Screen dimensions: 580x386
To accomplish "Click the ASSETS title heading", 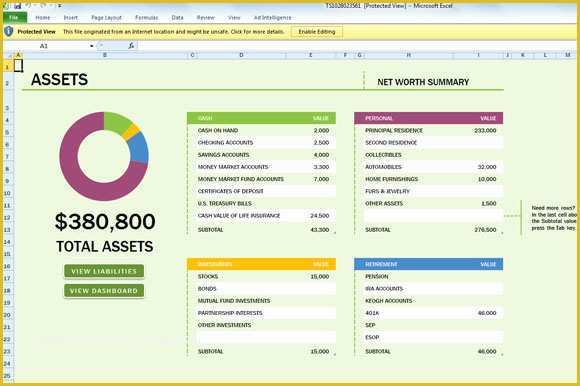I will coord(60,79).
